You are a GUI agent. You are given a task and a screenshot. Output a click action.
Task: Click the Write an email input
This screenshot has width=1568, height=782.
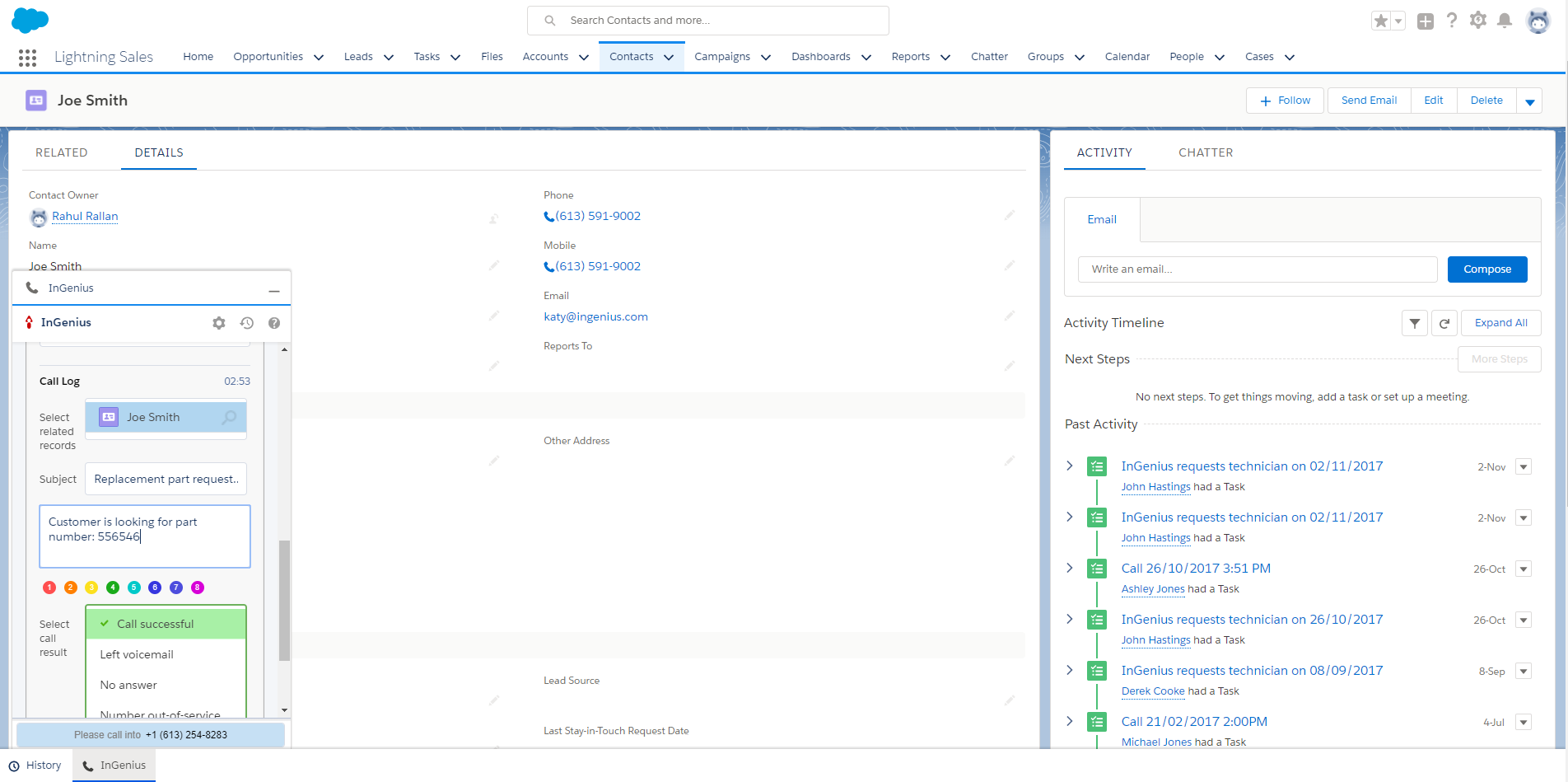(x=1258, y=269)
